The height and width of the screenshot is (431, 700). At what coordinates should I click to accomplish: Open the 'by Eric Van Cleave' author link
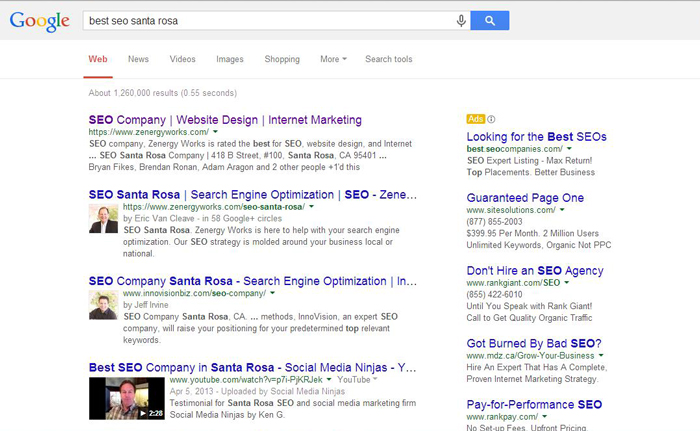tap(158, 218)
